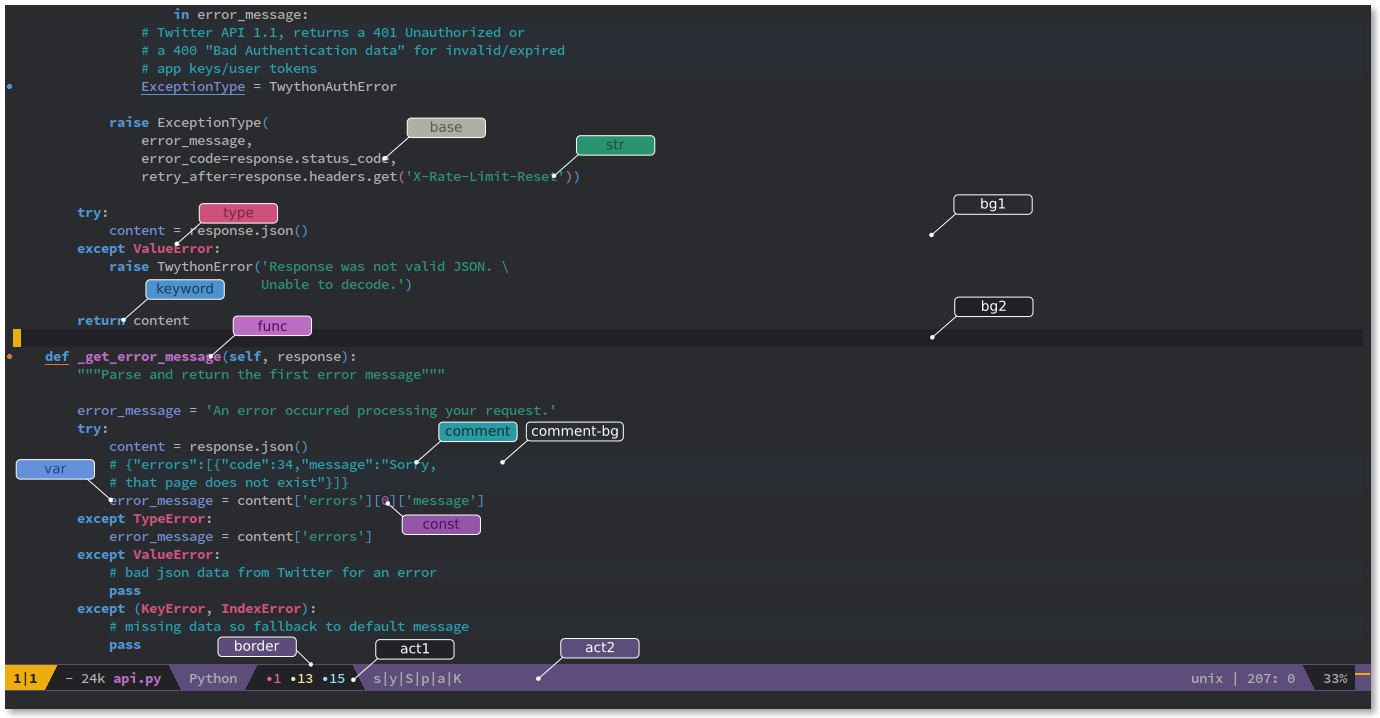Click the 33% buffer position indicator
Viewport: 1380px width, 718px height.
pos(1335,679)
